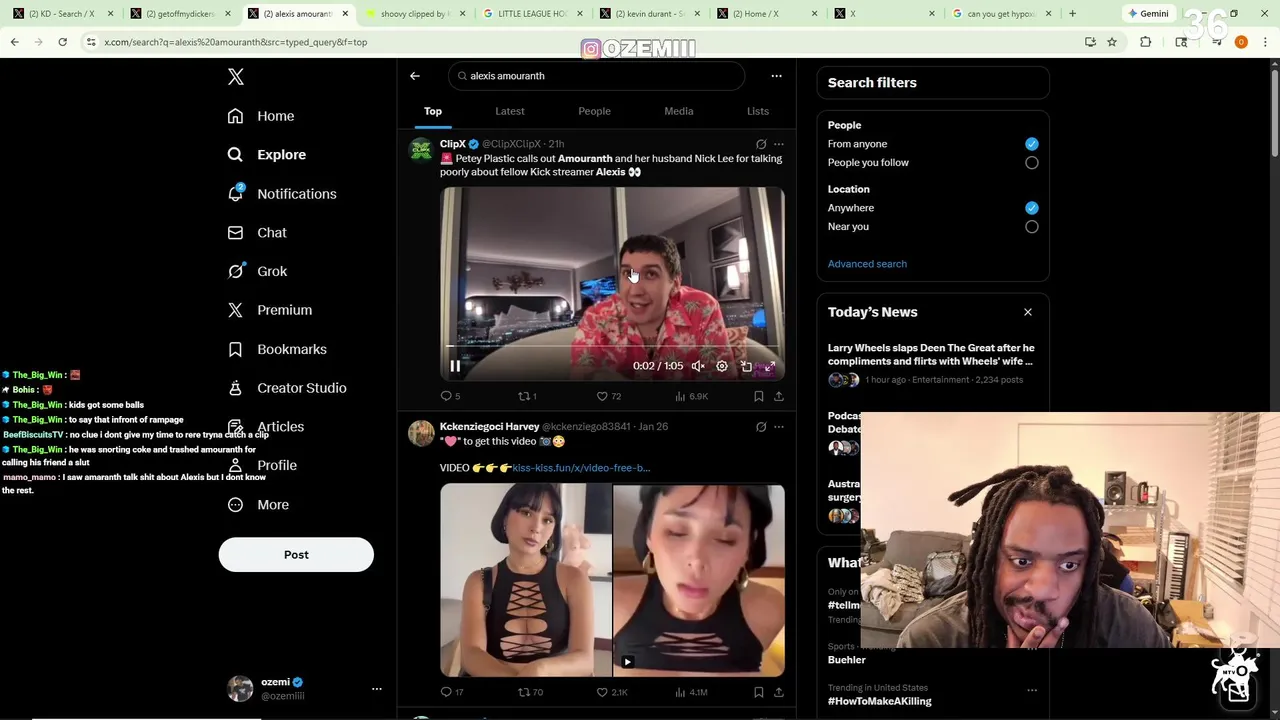Open Creator Studio in the sidebar
1280x720 pixels.
click(x=287, y=388)
